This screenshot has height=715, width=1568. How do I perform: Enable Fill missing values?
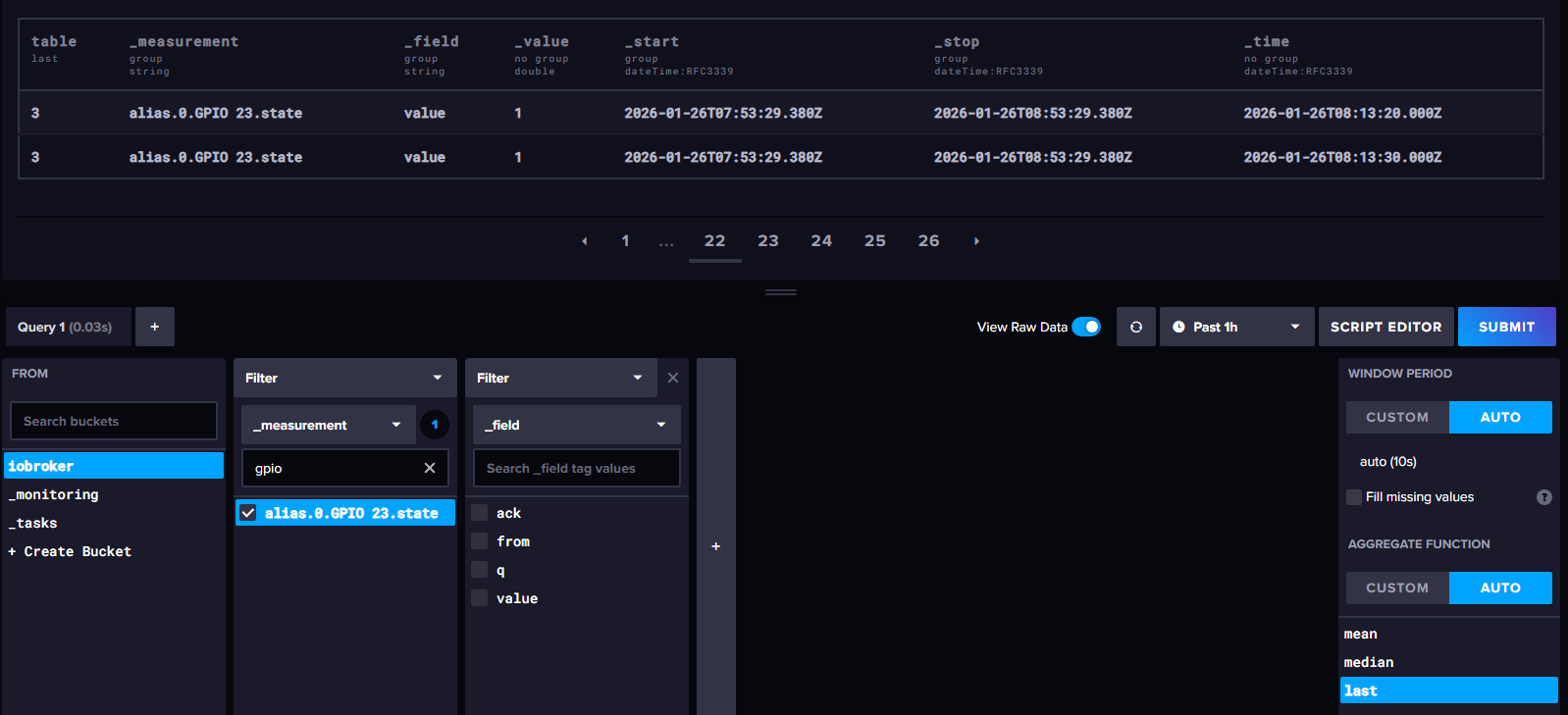[1354, 497]
